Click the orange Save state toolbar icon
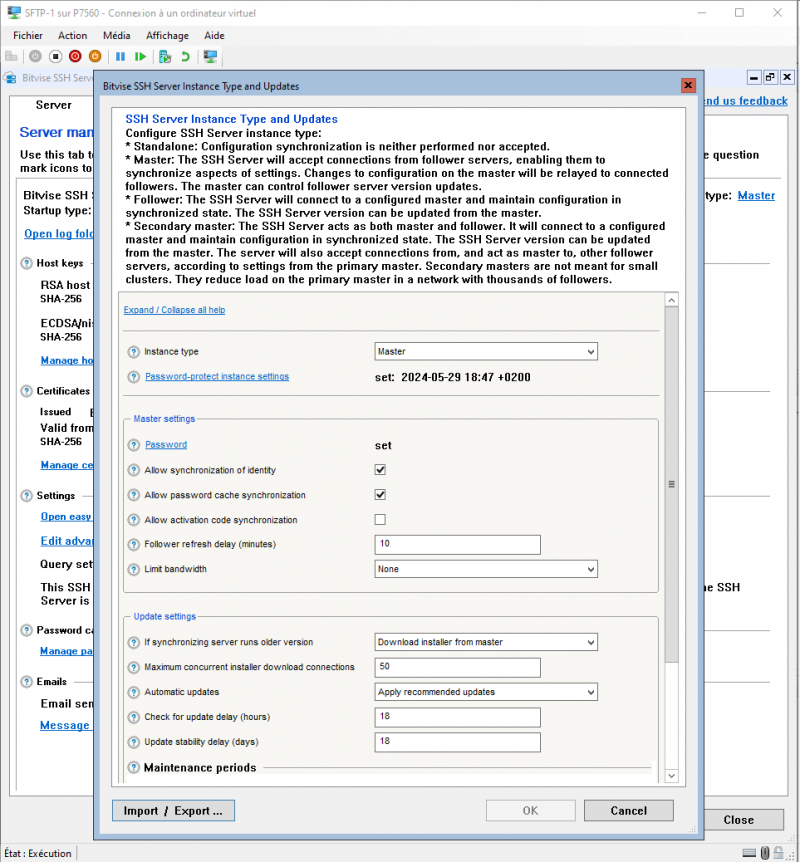 click(x=95, y=57)
